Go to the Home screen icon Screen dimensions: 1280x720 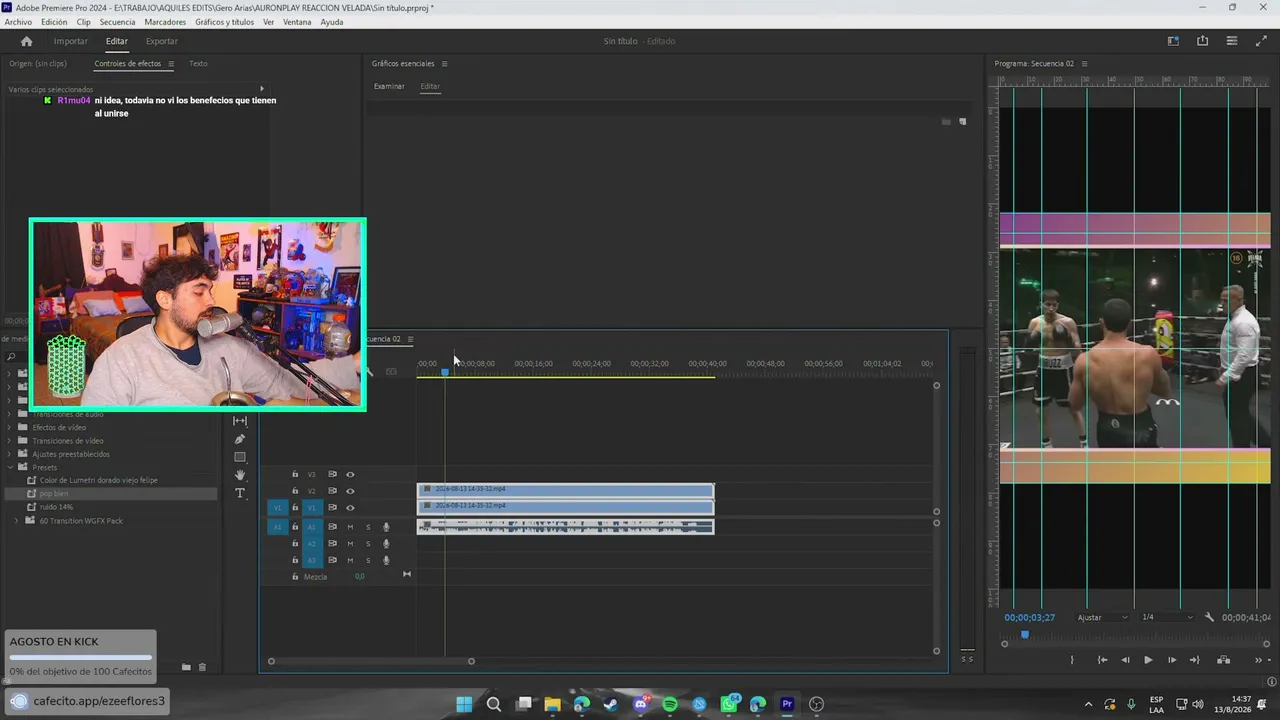(x=27, y=41)
